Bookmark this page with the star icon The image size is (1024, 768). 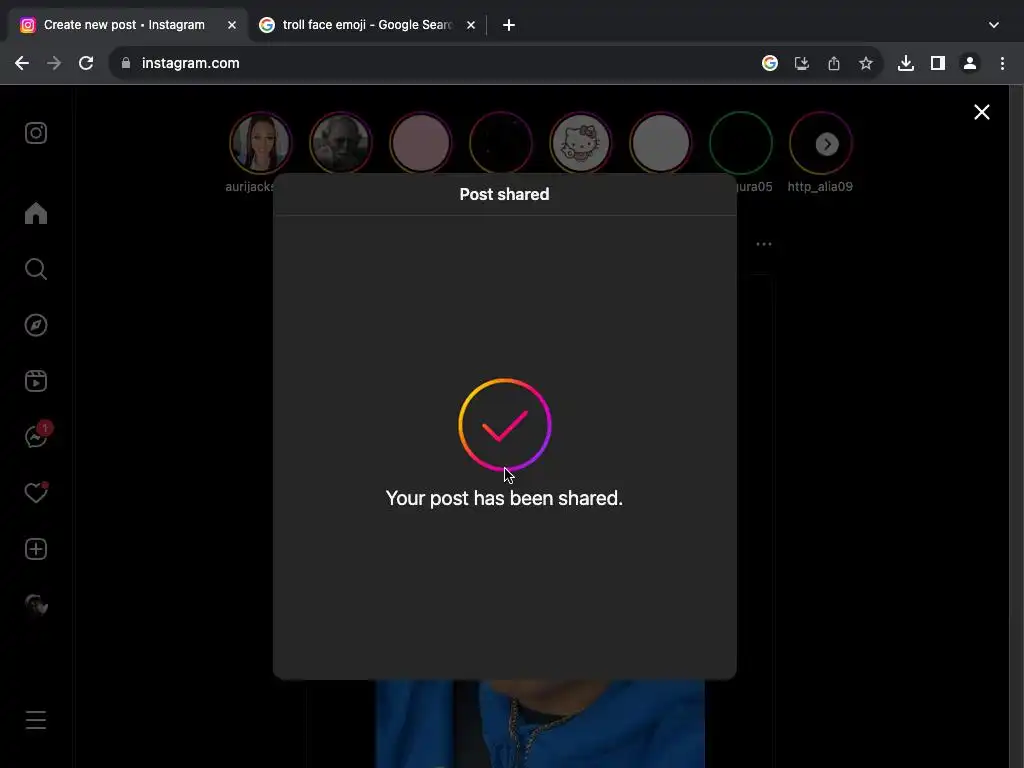pyautogui.click(x=865, y=63)
